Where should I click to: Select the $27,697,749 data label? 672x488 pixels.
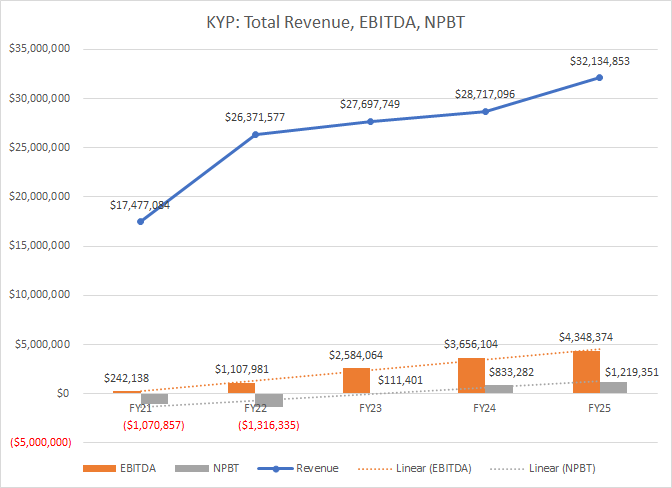(373, 104)
